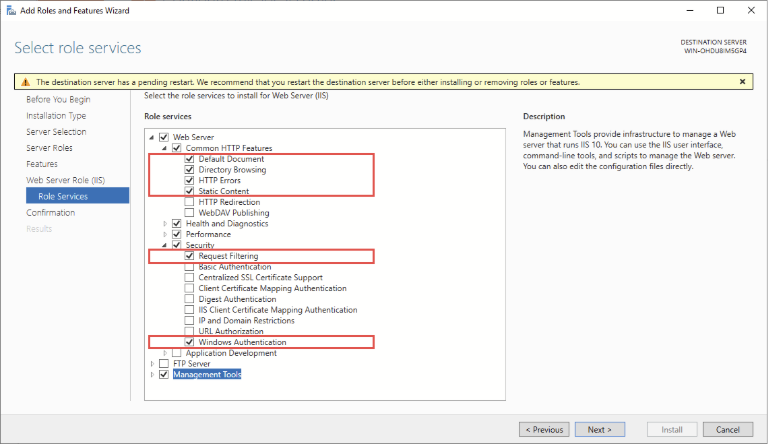Check the WebDAV Publishing checkbox
The image size is (768, 444).
(190, 213)
